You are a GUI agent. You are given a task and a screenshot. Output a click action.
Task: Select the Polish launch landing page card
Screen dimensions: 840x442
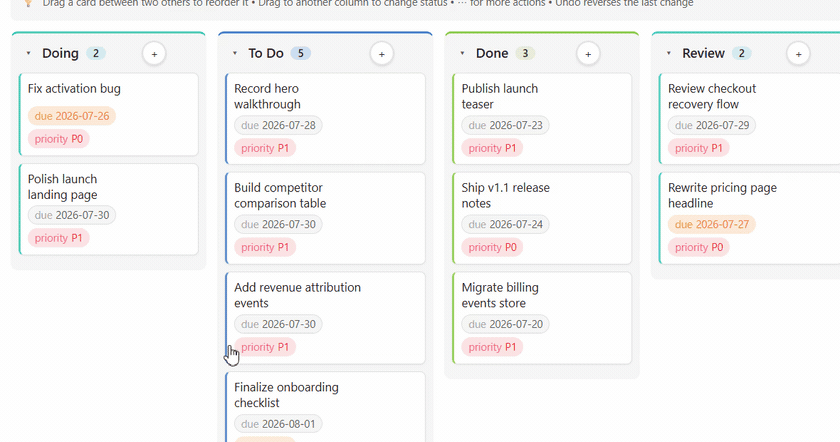coord(109,209)
